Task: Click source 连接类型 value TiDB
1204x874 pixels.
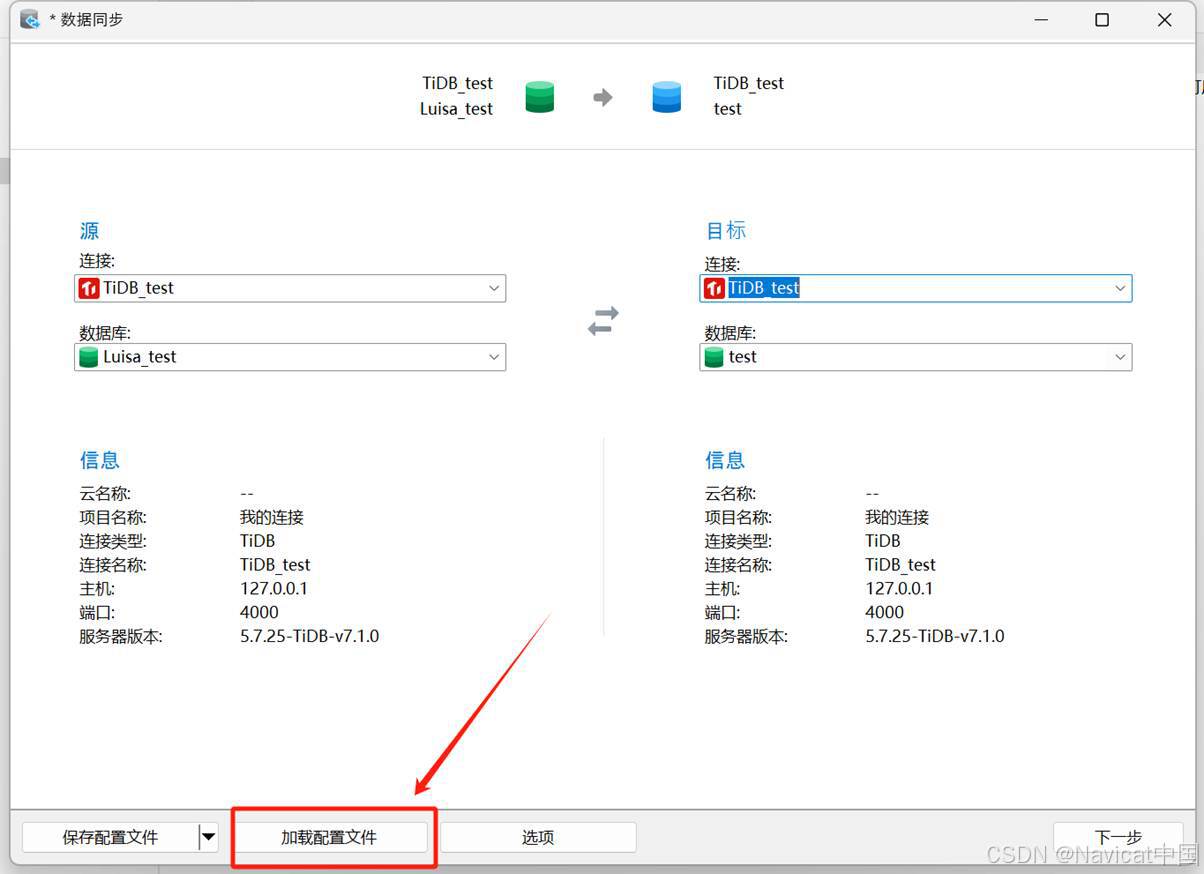Action: click(258, 541)
